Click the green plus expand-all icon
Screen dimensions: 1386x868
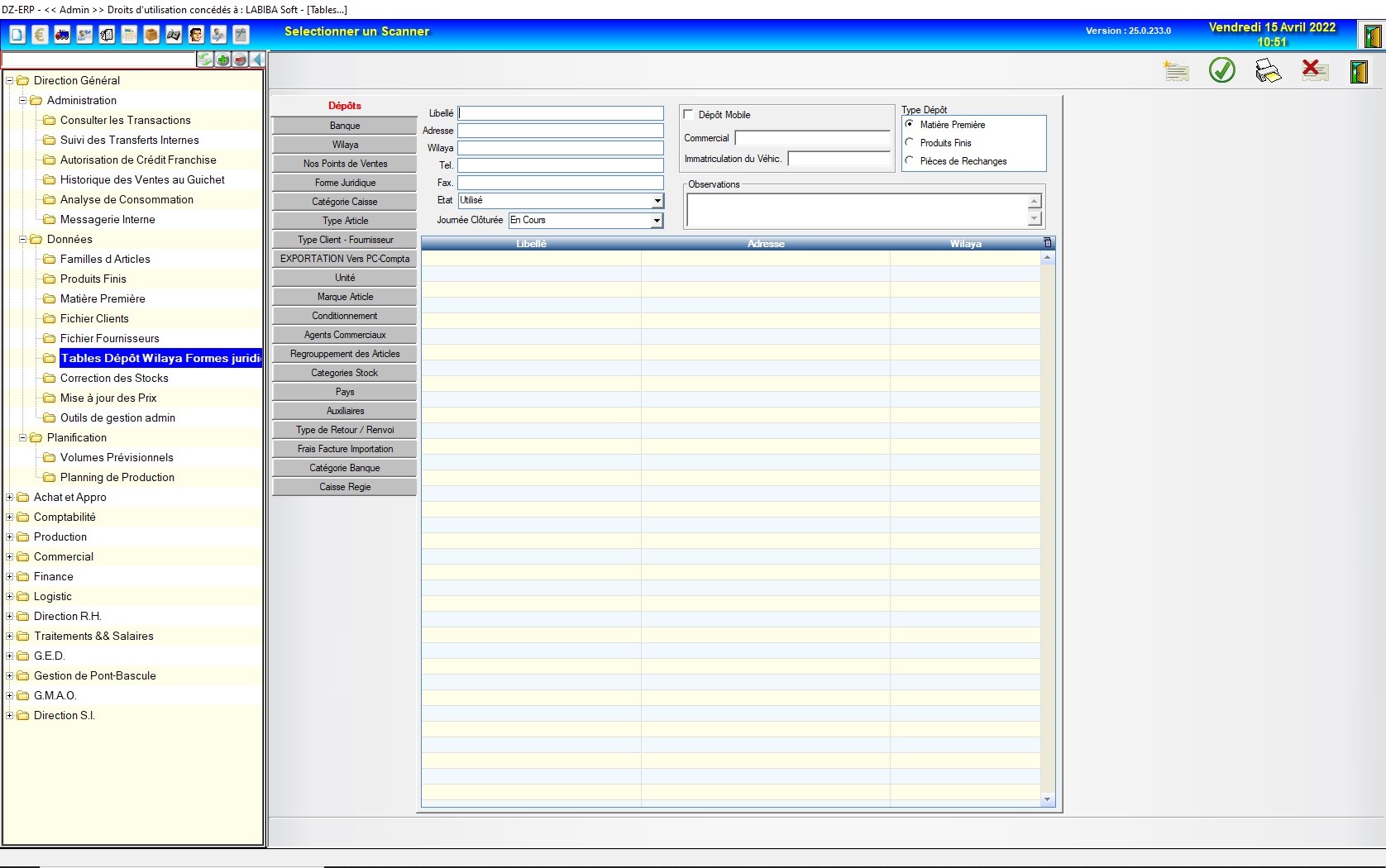click(x=223, y=60)
